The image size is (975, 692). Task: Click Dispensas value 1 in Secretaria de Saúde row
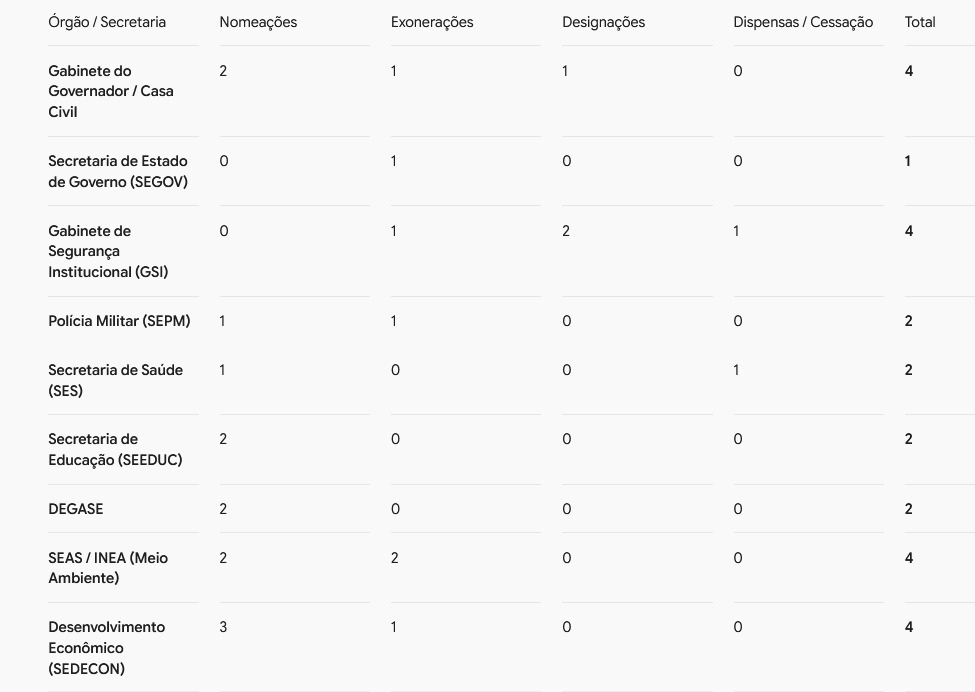click(x=736, y=371)
